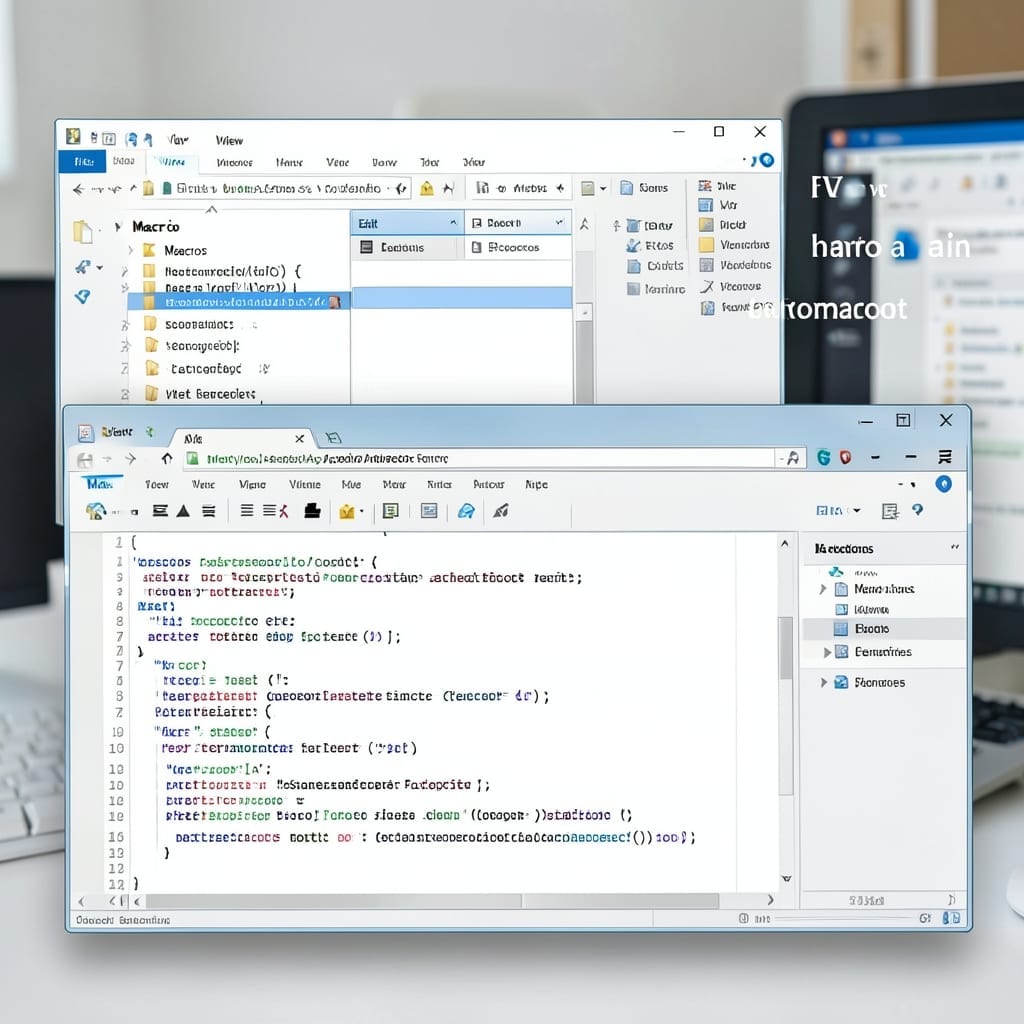
Task: Open the Nipe menu in the lower editor
Action: [x=536, y=485]
